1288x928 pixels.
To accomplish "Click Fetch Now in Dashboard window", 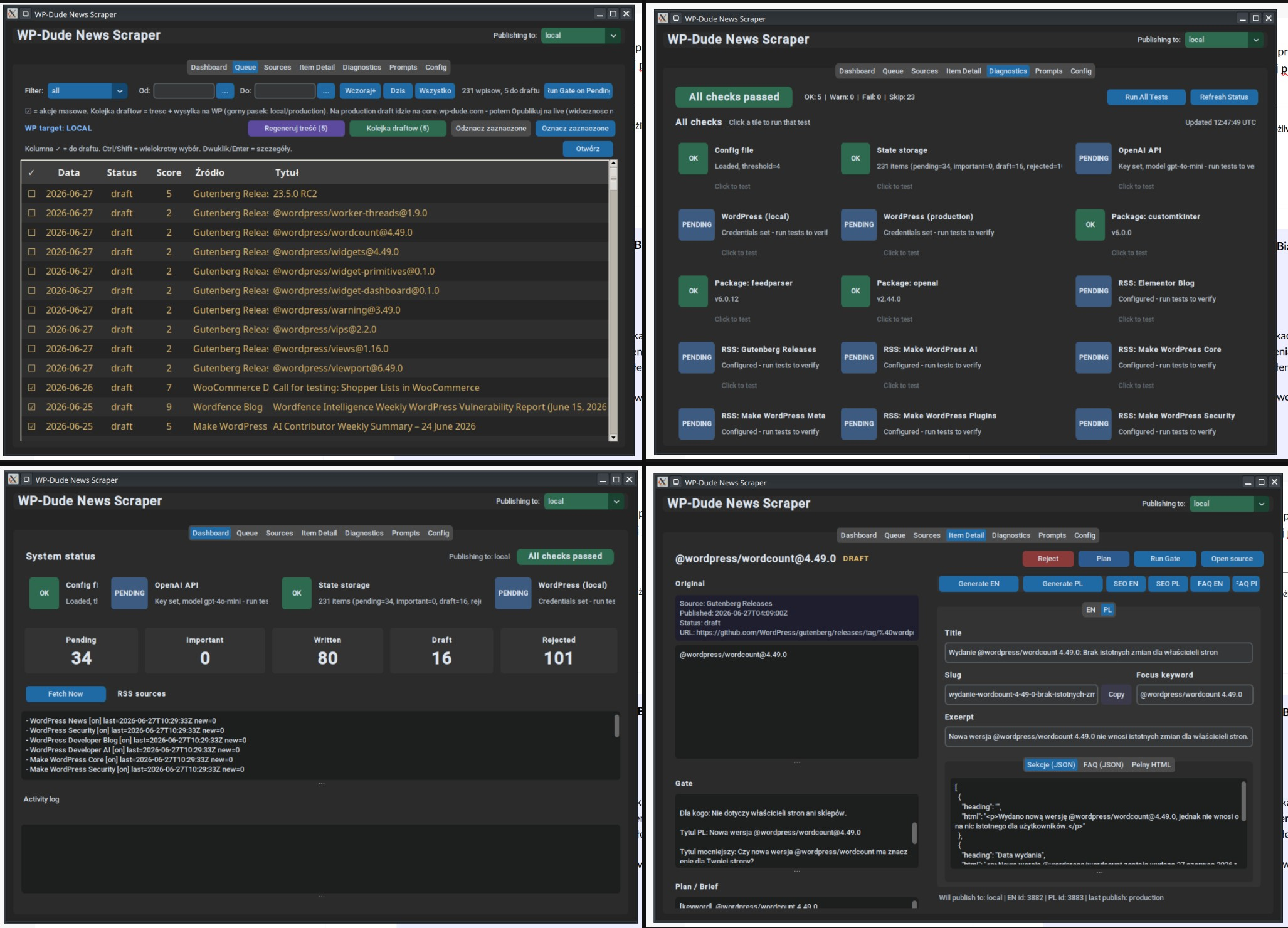I will [65, 694].
